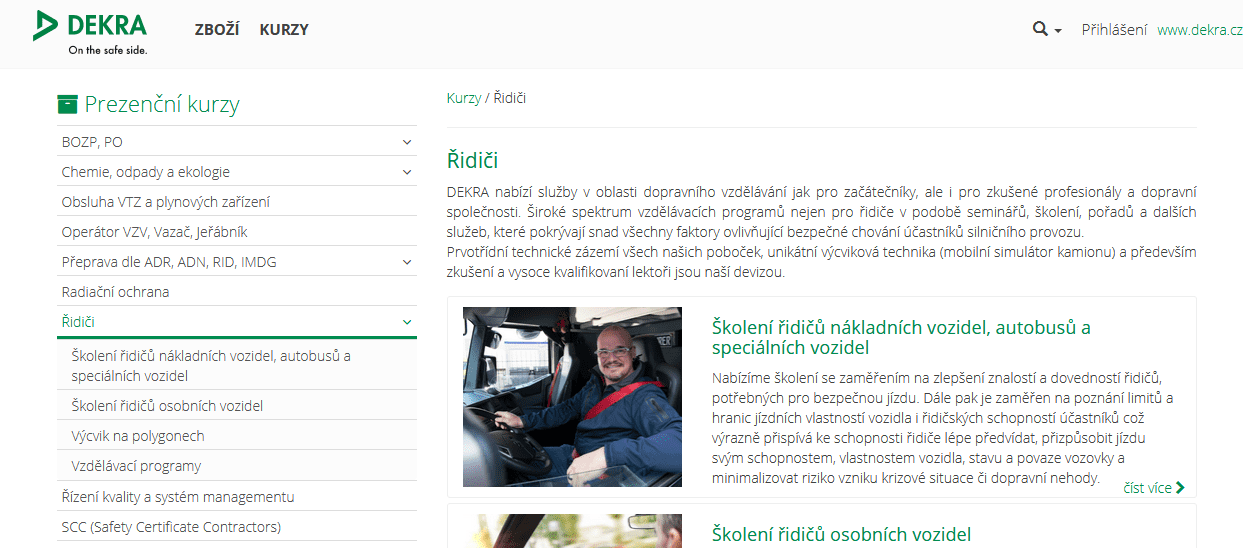Click the Prezenční kurzy archive box icon
This screenshot has width=1243, height=548.
click(67, 104)
